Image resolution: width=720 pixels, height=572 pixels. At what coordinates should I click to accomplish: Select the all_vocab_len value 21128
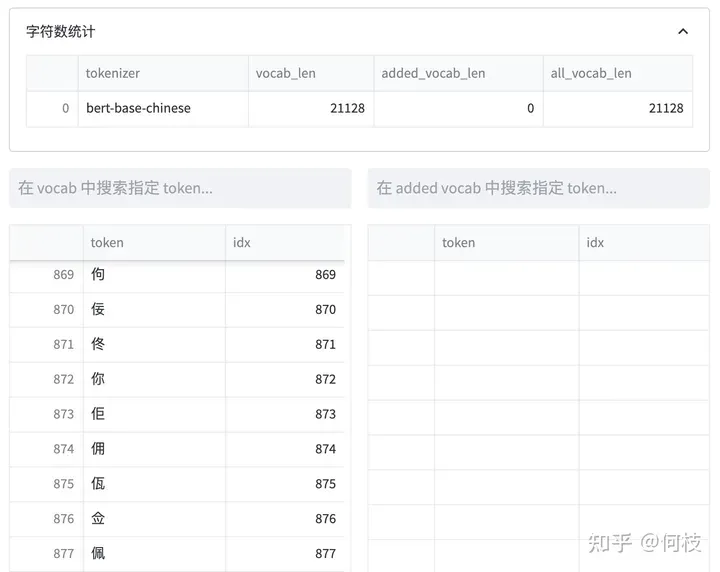[x=618, y=108]
